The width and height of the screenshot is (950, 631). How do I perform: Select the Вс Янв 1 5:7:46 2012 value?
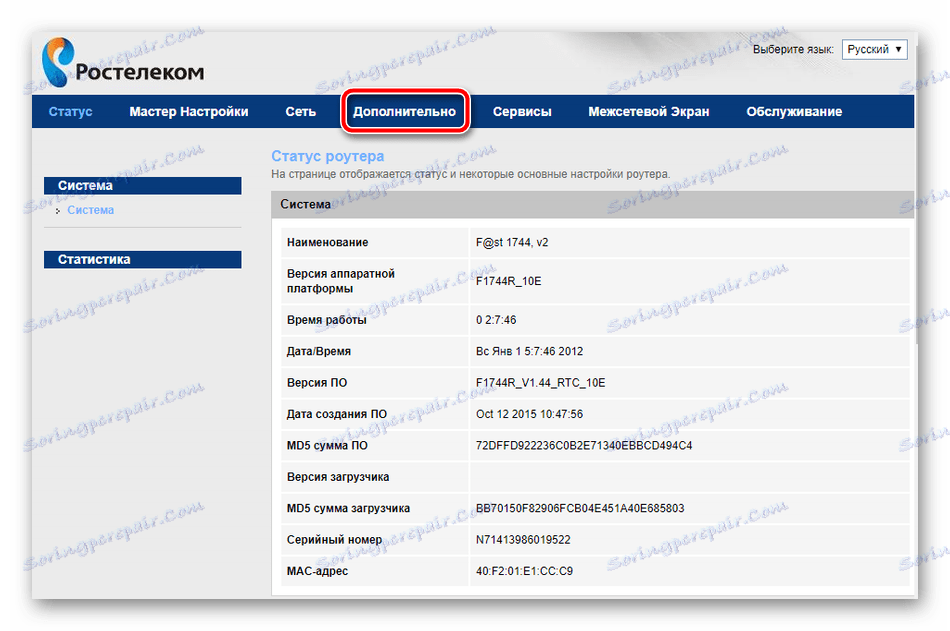pyautogui.click(x=530, y=352)
